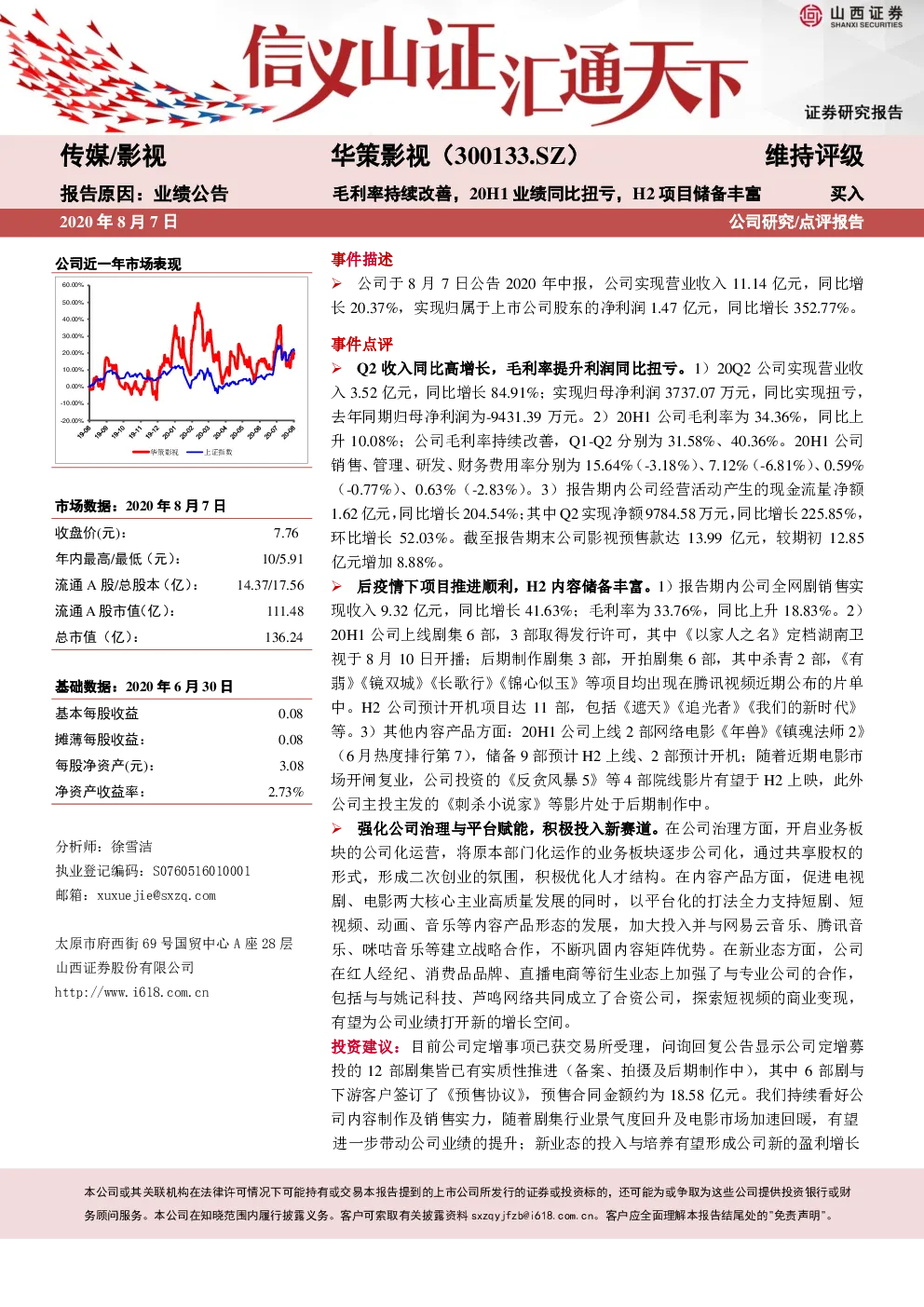Select share capital value 14.37/17.56

tap(270, 585)
